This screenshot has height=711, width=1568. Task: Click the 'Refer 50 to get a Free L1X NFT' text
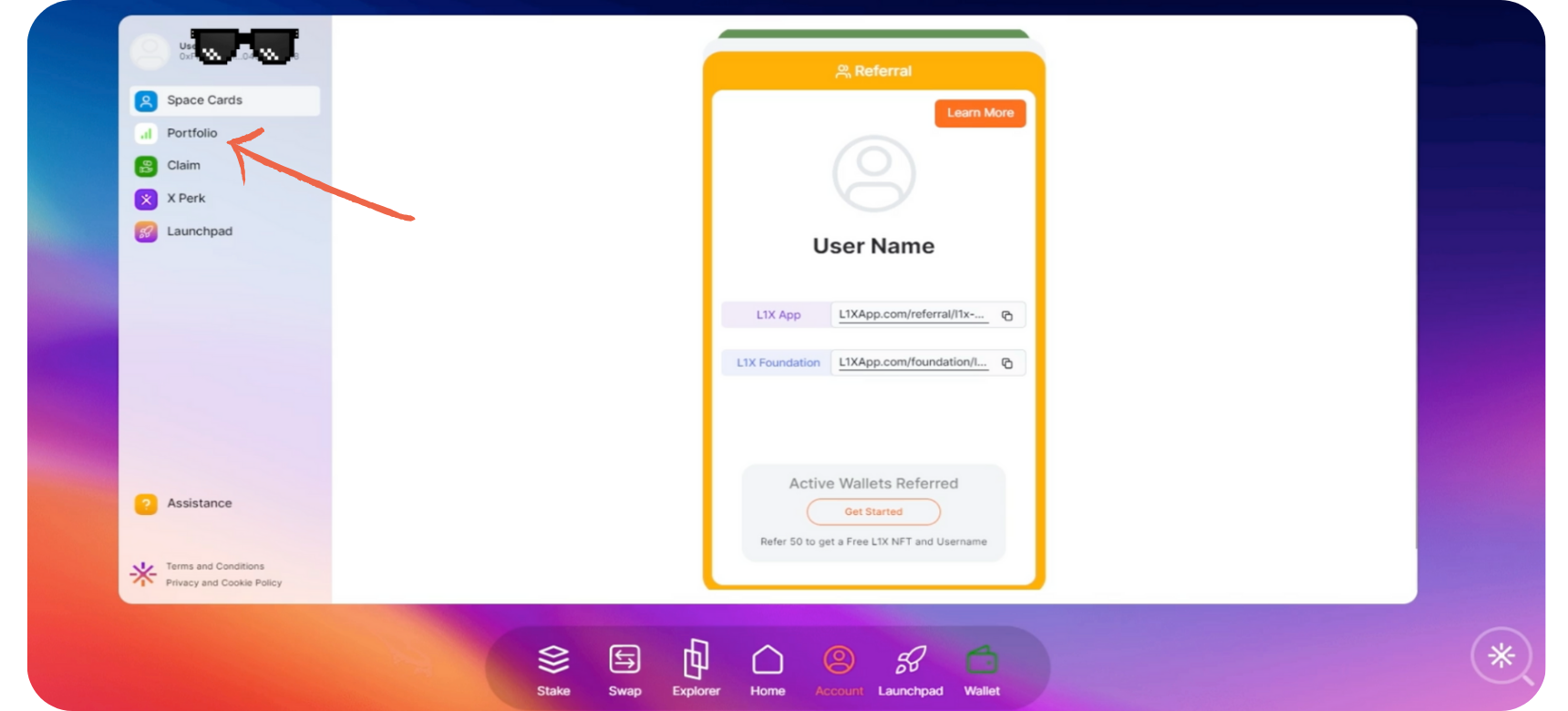(873, 541)
